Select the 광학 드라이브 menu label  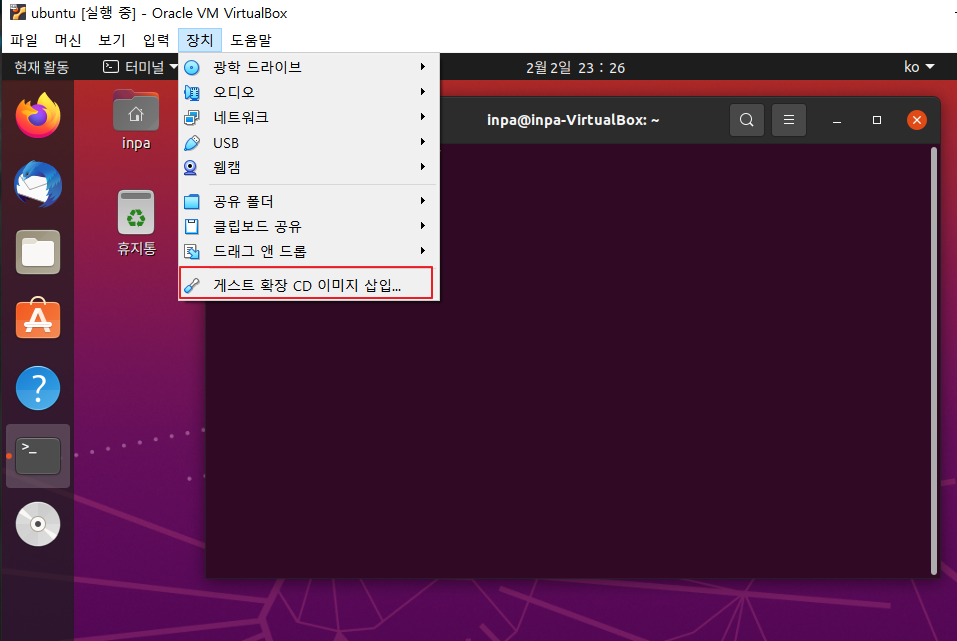click(257, 67)
